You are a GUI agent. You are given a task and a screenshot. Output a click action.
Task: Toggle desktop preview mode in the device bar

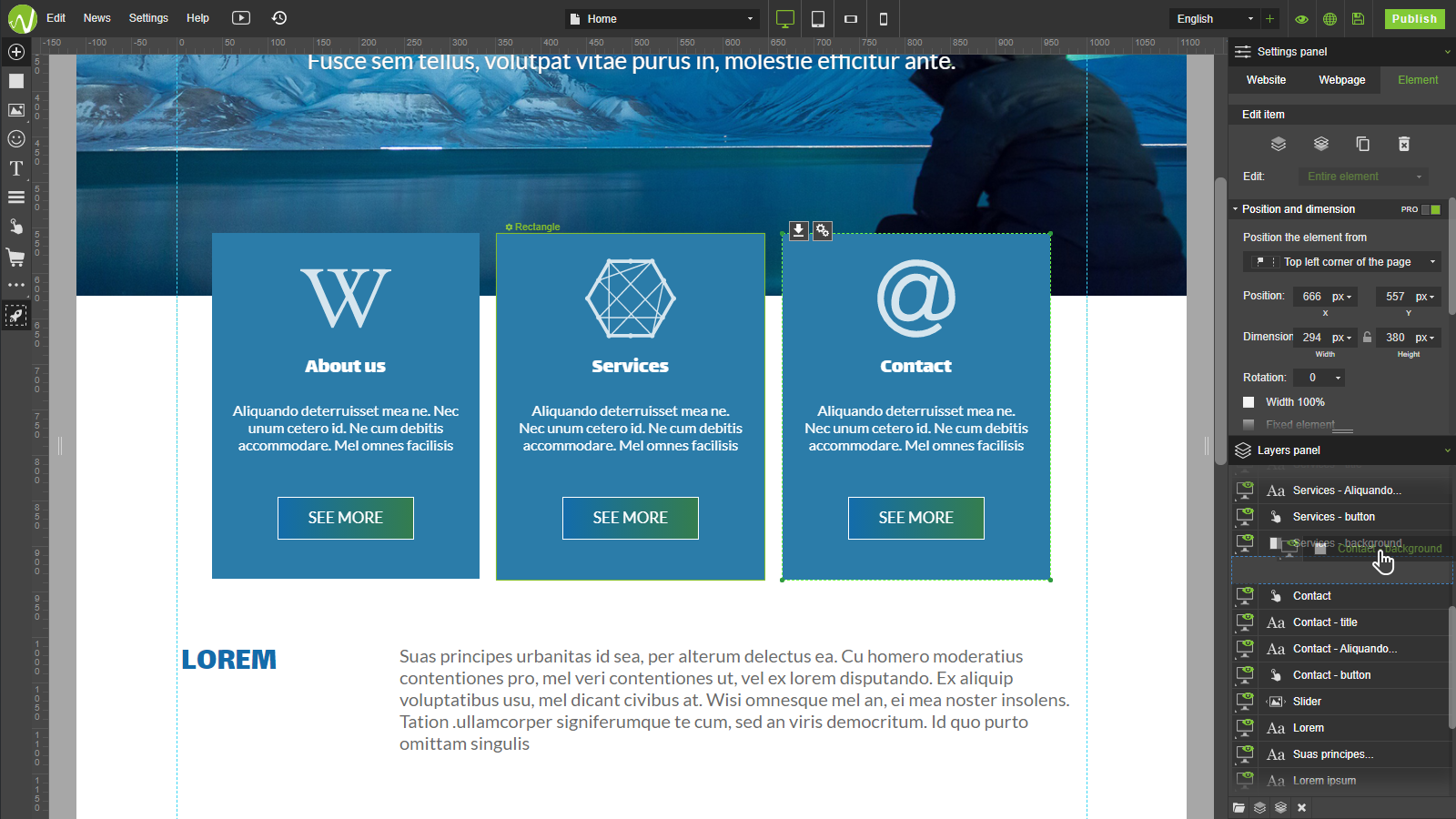tap(783, 18)
